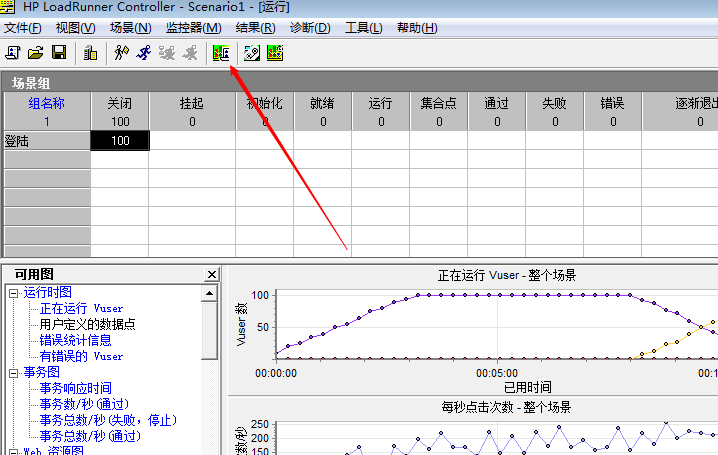Click the running Vuser graph plot area
Screen dimensions: 718x455
click(497, 324)
